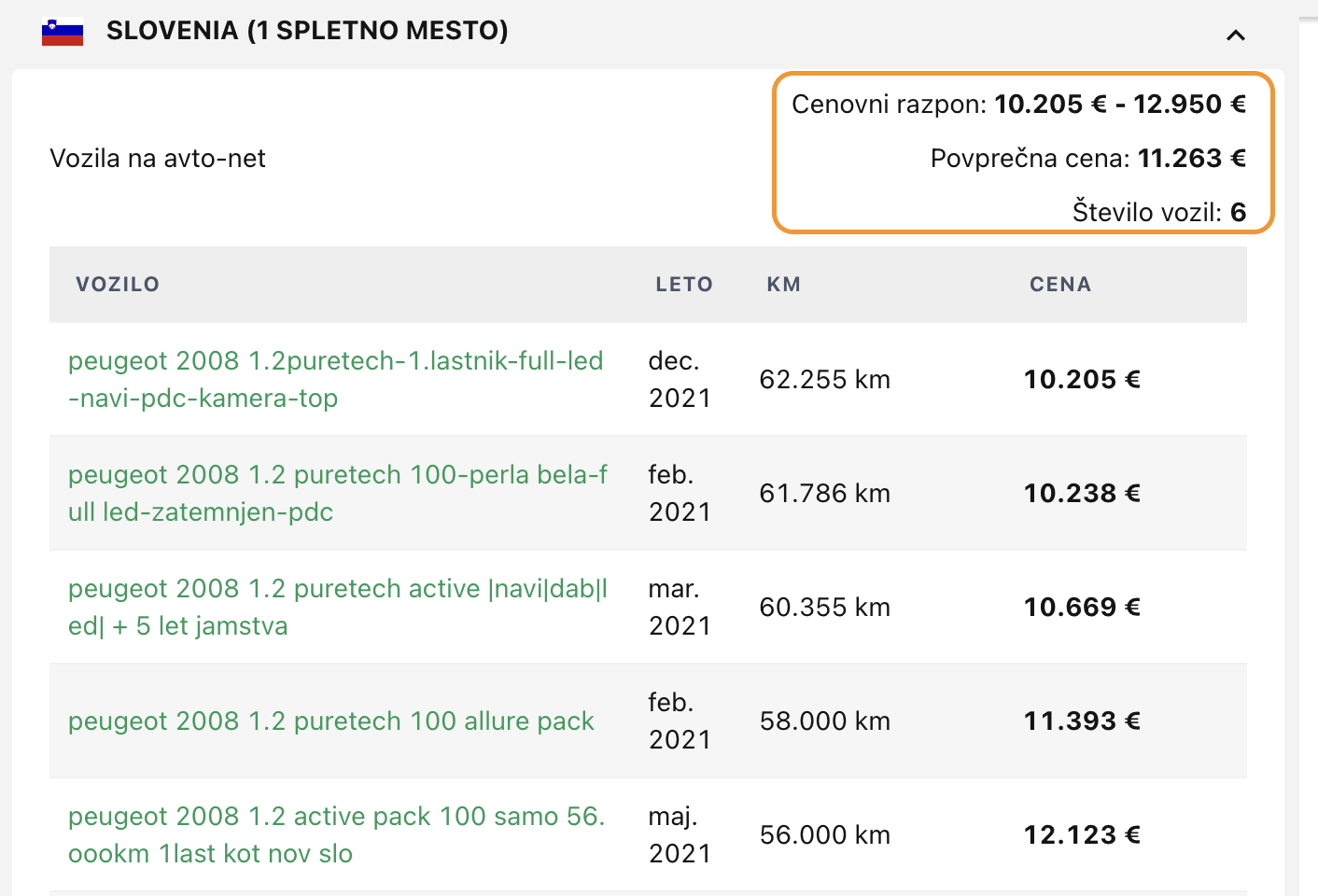
Task: Click the Vozila na avto-net label
Action: (158, 159)
